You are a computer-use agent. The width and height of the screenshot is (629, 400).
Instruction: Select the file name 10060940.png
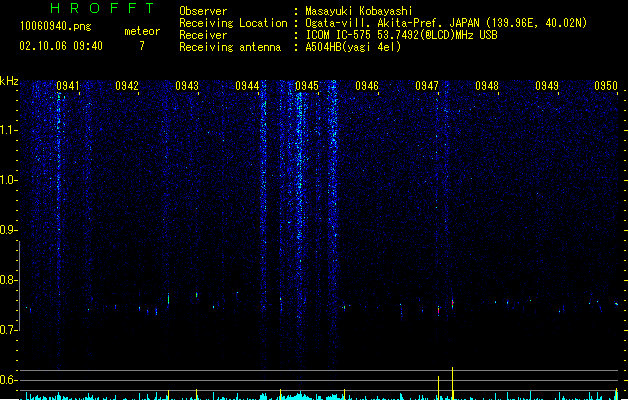click(56, 26)
